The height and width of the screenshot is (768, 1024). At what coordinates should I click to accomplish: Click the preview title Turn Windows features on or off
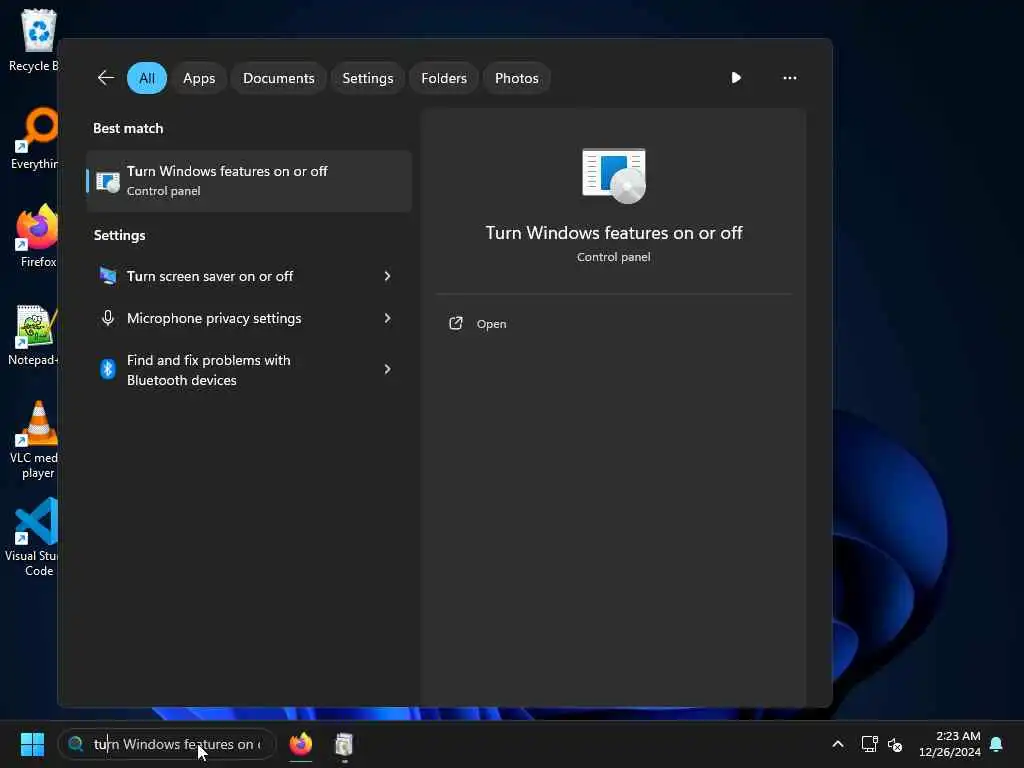(614, 233)
